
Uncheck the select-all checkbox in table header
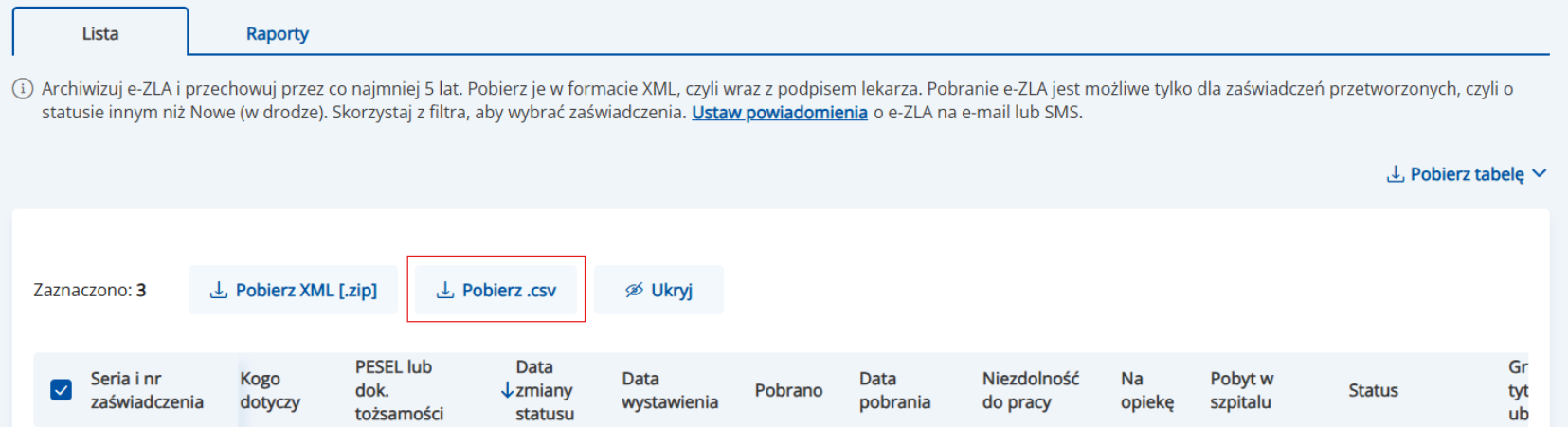coord(61,390)
